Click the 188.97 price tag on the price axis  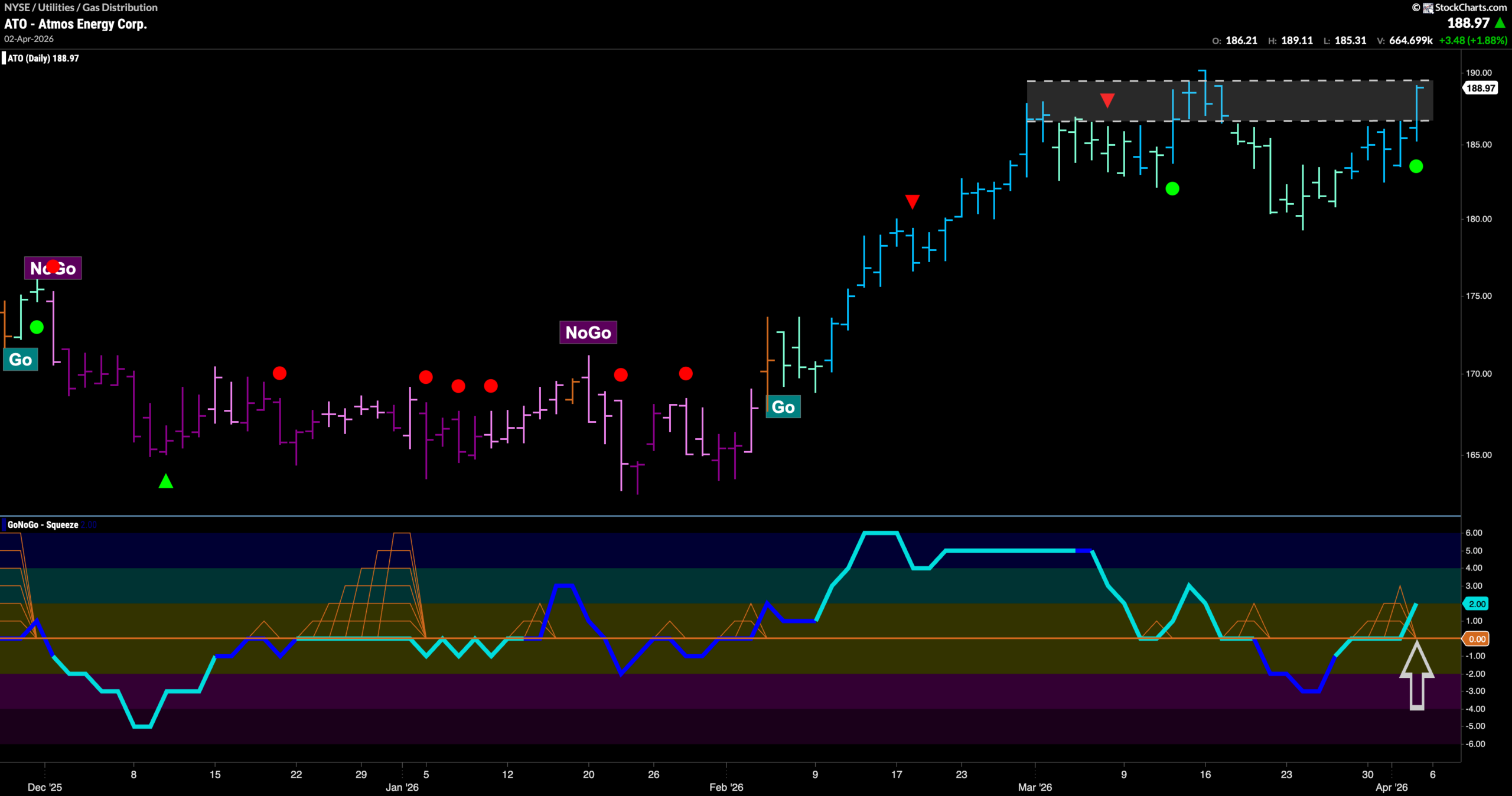1481,89
